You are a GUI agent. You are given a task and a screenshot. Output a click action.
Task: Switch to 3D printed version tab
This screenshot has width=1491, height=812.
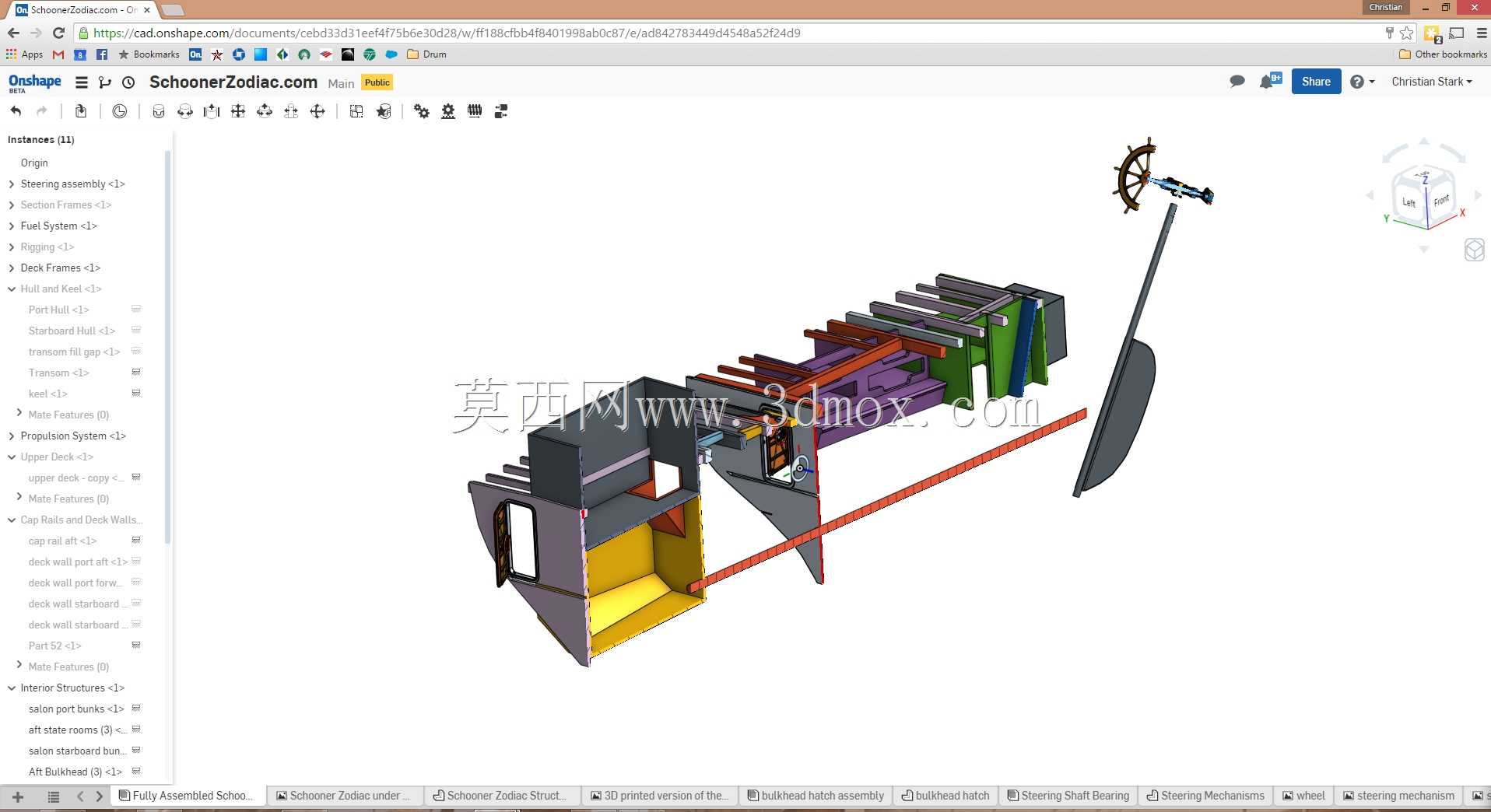659,796
